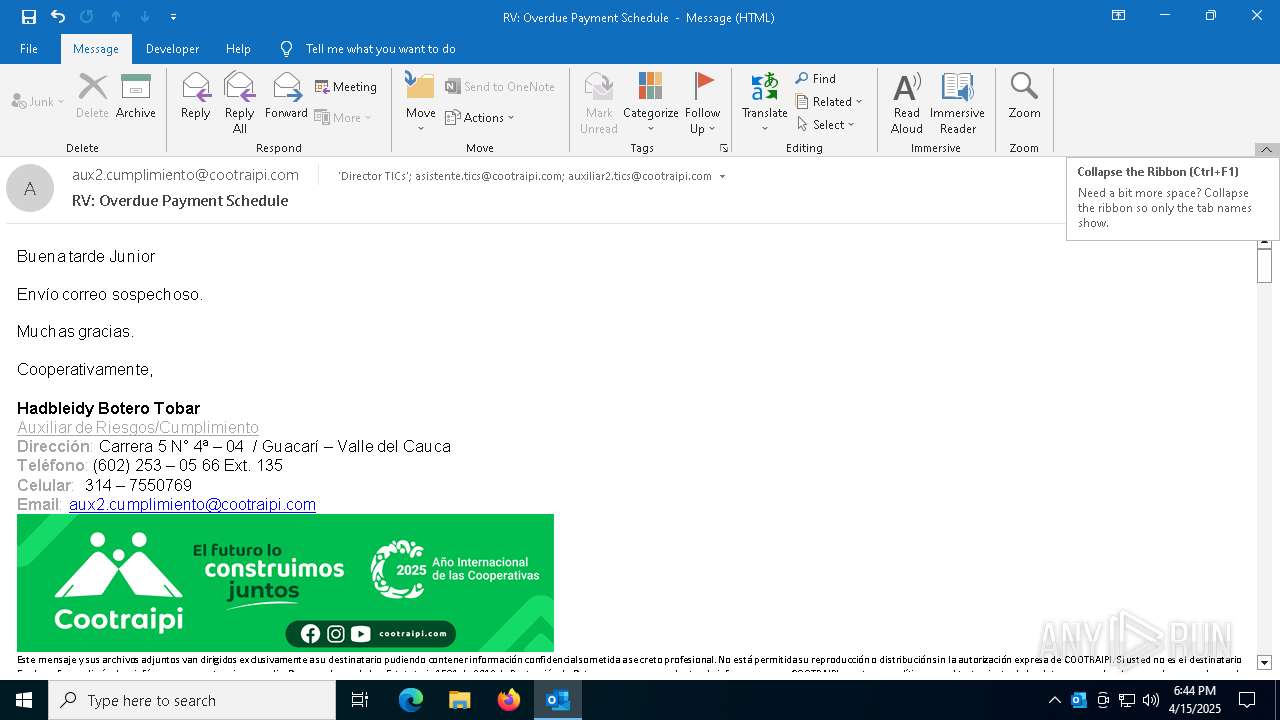Screen dimensions: 1280x720
Task: Click Reply All
Action: click(x=239, y=103)
